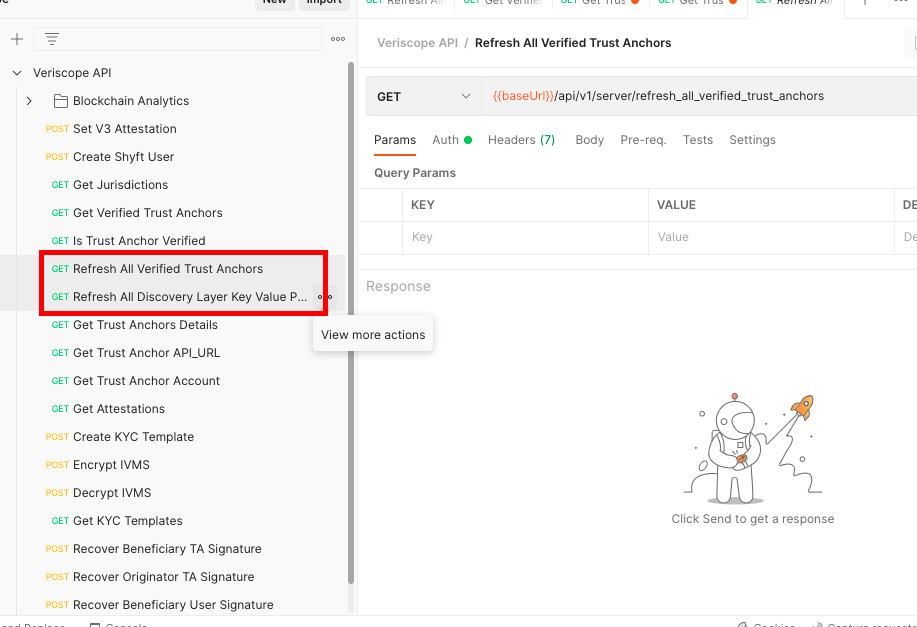
Task: Switch to the Body tab
Action: coord(590,140)
